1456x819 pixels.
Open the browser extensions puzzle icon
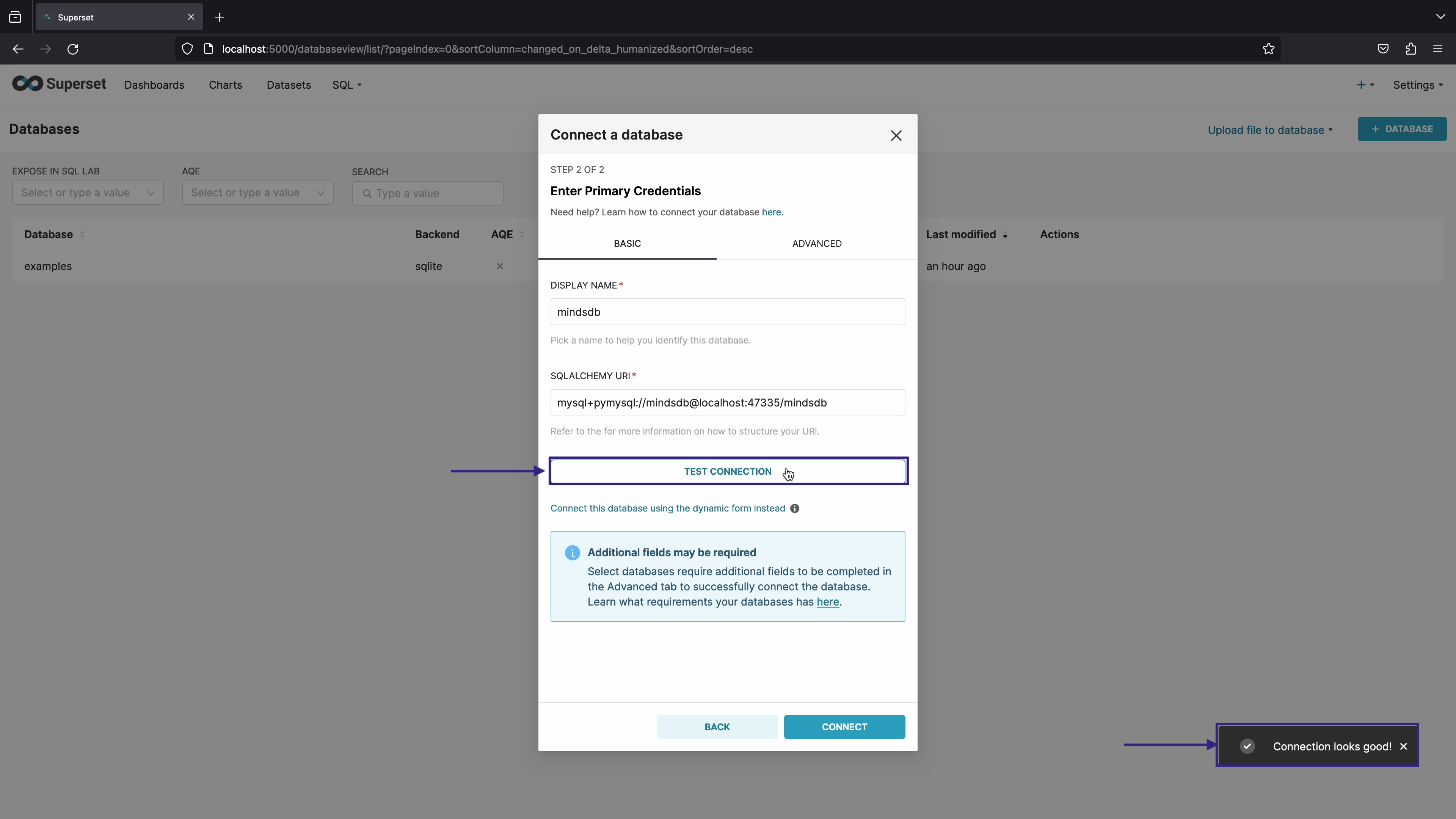[x=1410, y=49]
